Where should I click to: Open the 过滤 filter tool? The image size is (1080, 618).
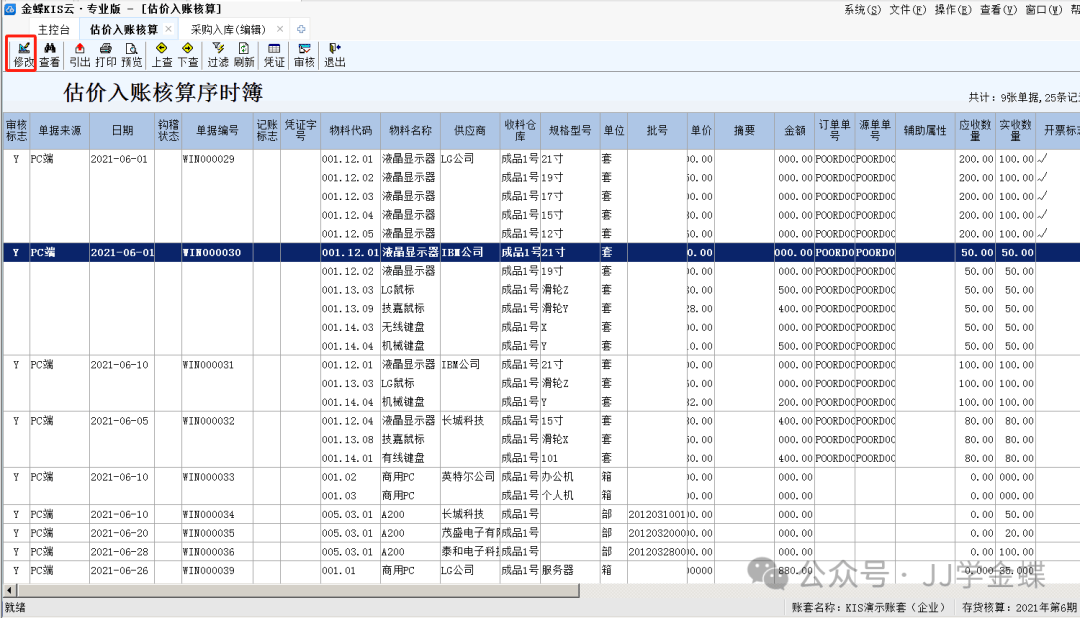[217, 54]
